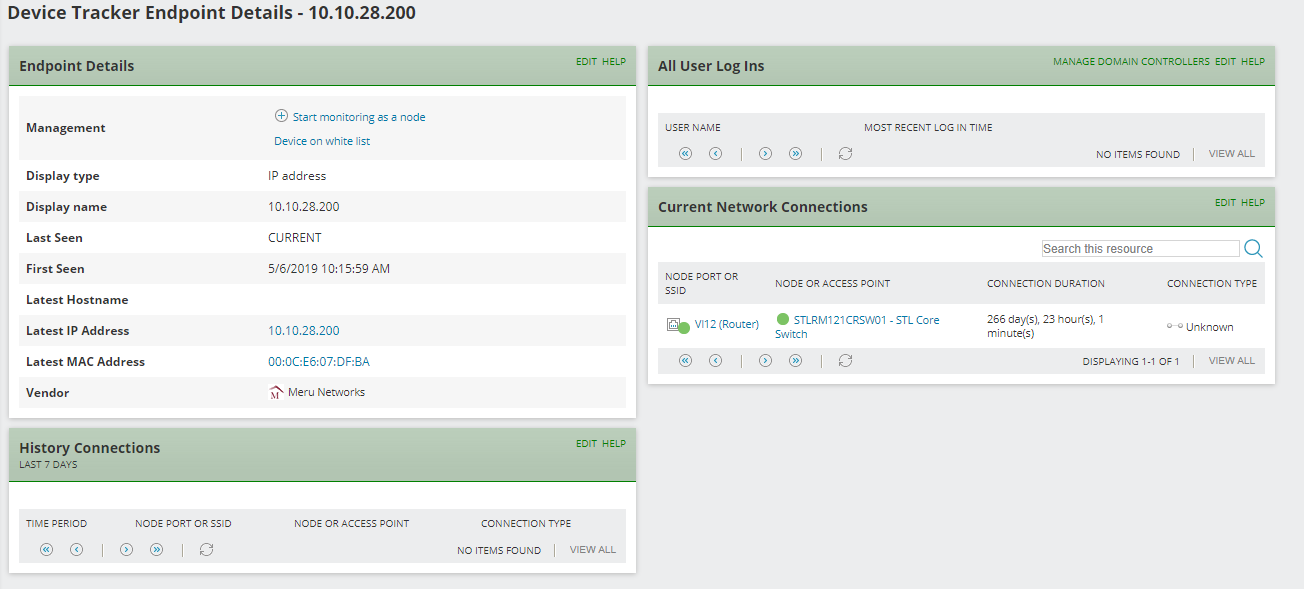Click the Last Seen value CURRENT
The image size is (1304, 589).
pyautogui.click(x=295, y=238)
